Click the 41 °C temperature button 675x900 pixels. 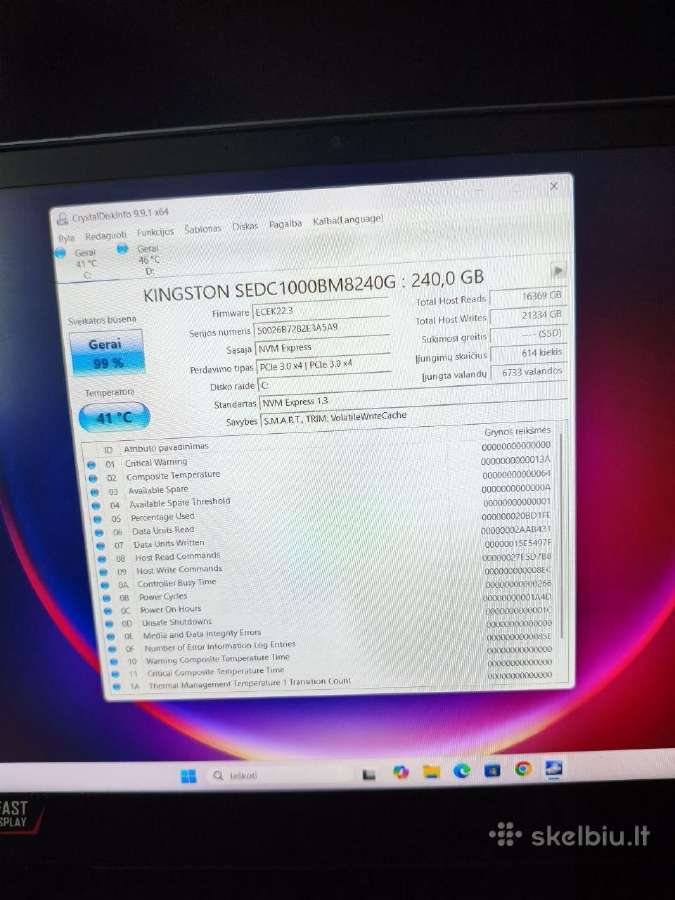pos(114,417)
